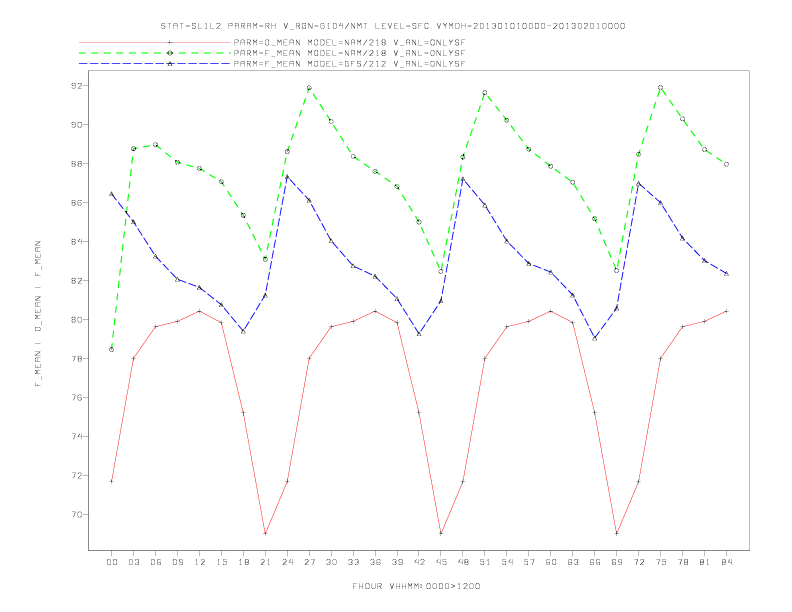Click the y-axis tick label 86
This screenshot has height=612, width=792.
coord(76,202)
